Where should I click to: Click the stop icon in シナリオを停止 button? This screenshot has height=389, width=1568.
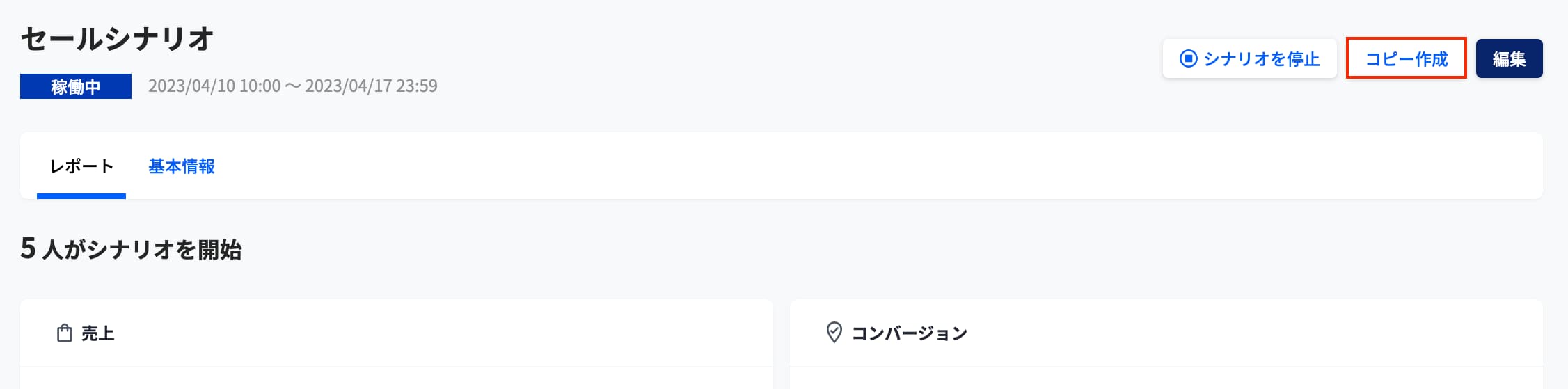[1188, 58]
